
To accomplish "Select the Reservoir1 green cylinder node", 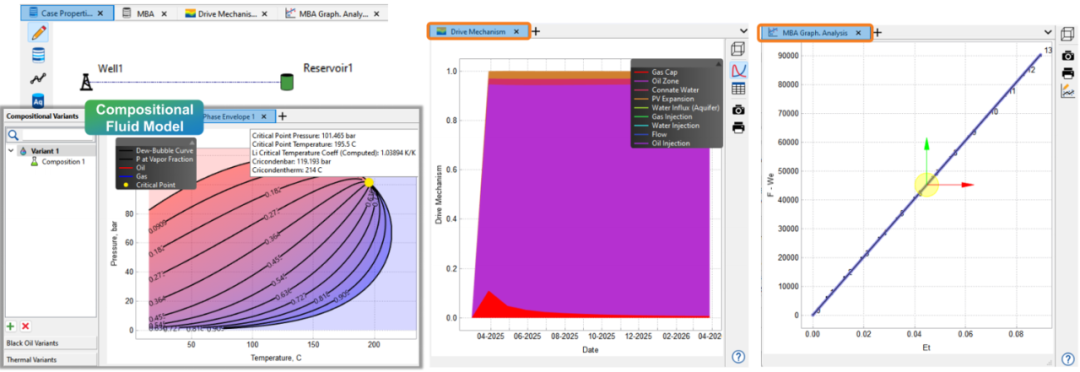I will point(287,82).
